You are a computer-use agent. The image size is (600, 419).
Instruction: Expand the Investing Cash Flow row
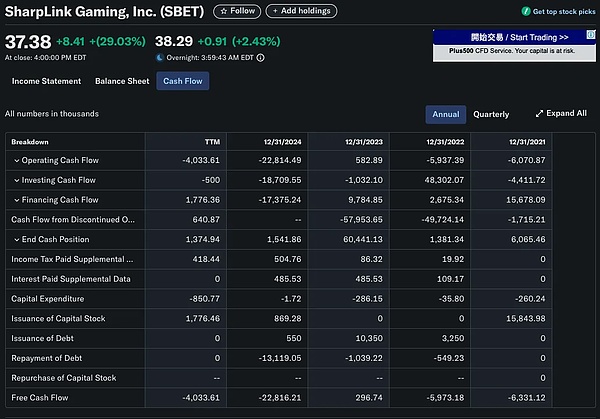(17, 180)
